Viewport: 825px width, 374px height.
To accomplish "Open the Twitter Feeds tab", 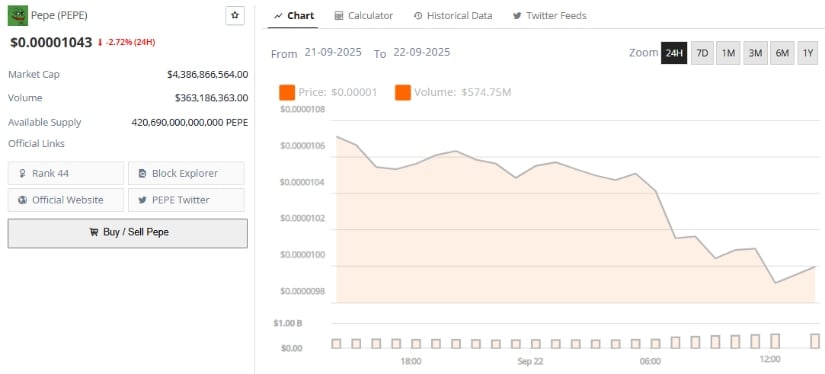I will tap(550, 16).
